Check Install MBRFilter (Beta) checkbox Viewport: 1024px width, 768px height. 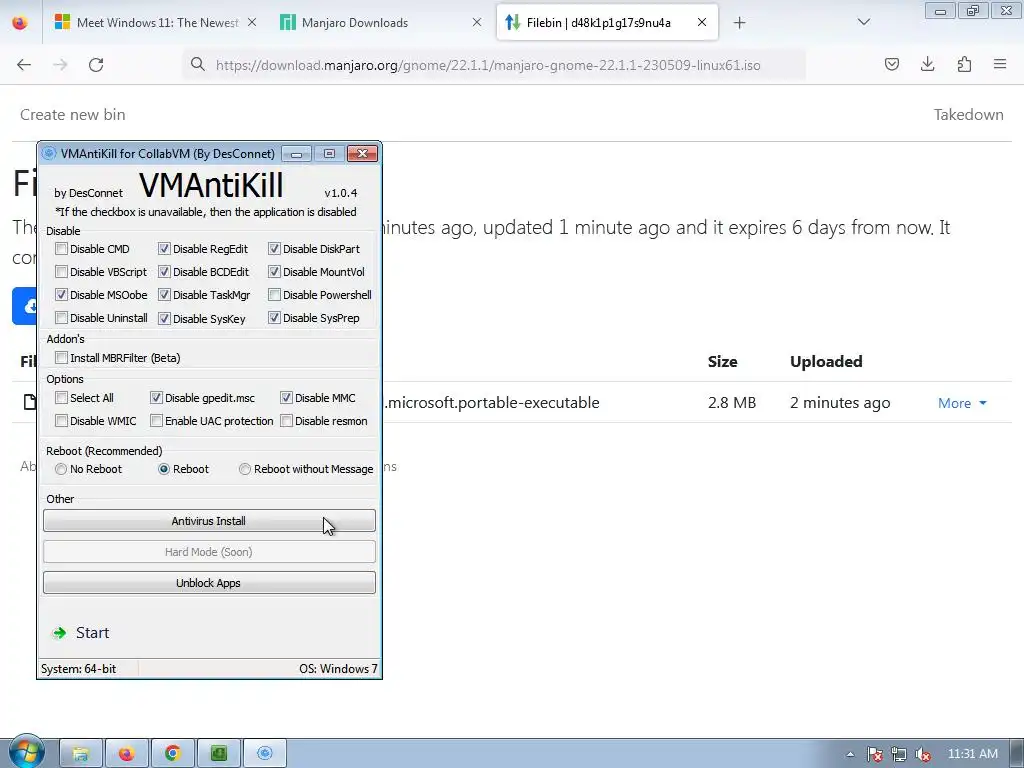pos(61,358)
